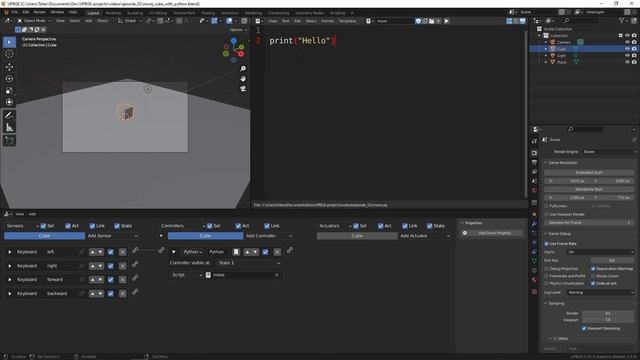This screenshot has height=360, width=640.
Task: Open the Object Mode dropdown
Action: pyautogui.click(x=34, y=21)
